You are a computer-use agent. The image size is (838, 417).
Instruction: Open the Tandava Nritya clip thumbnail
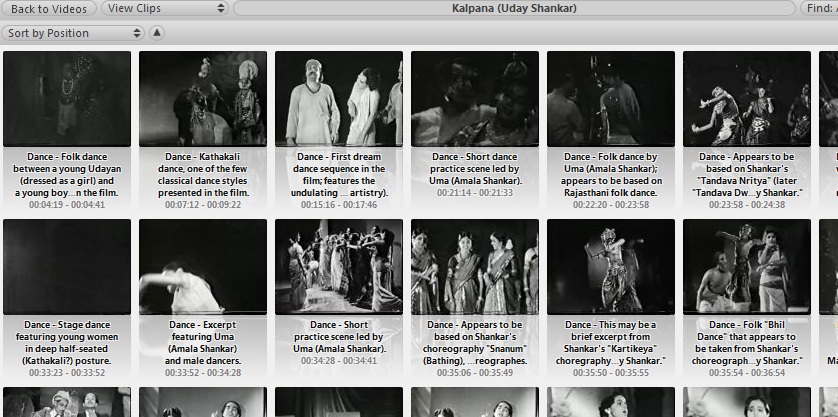click(x=747, y=98)
